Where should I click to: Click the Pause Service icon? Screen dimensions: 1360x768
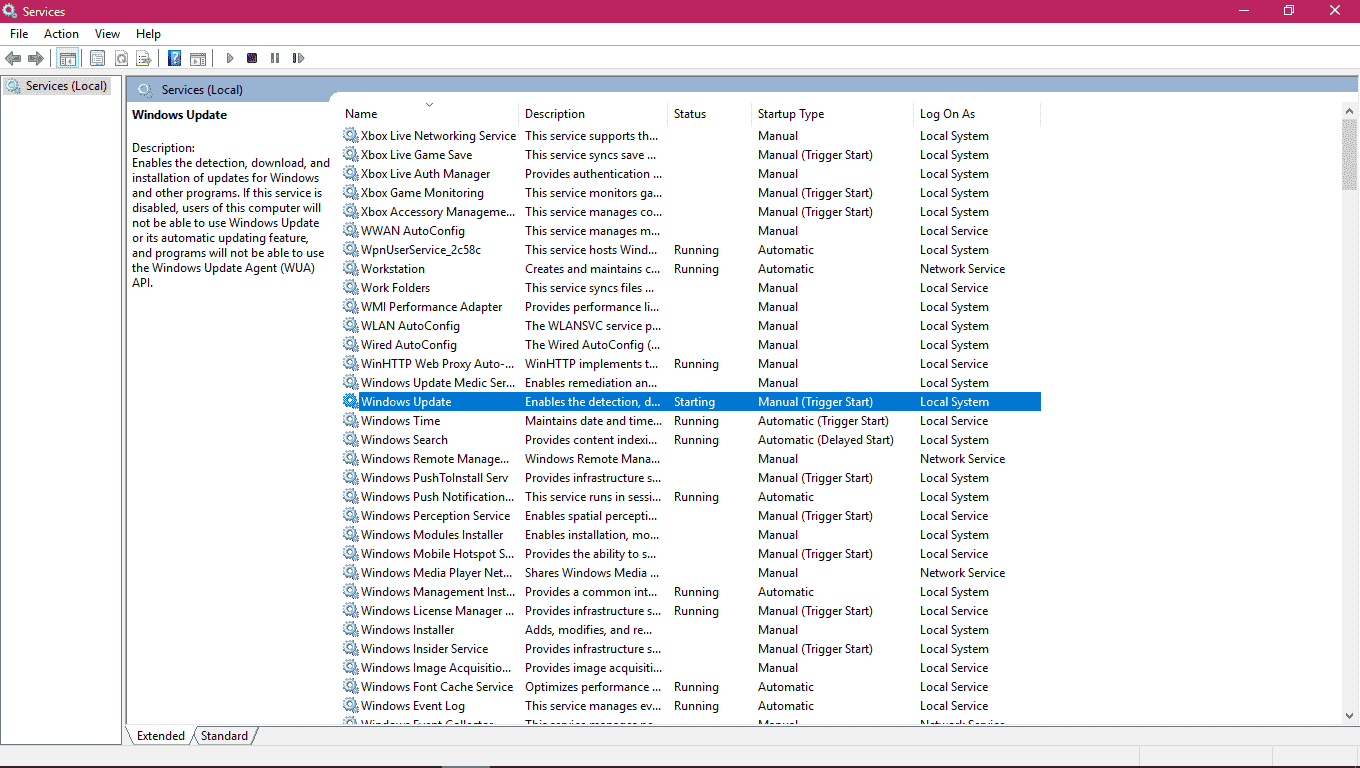pyautogui.click(x=275, y=59)
